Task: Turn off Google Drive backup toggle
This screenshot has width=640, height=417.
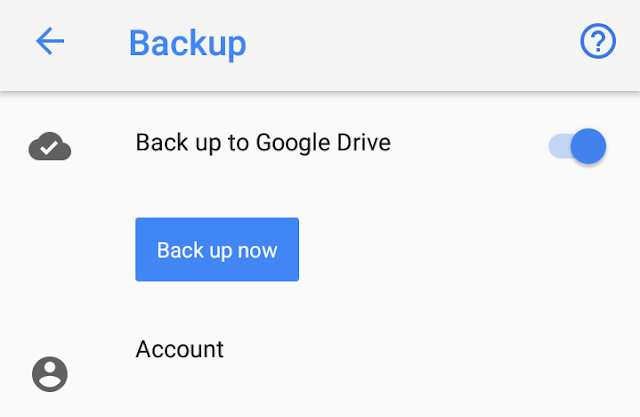Action: pos(577,146)
